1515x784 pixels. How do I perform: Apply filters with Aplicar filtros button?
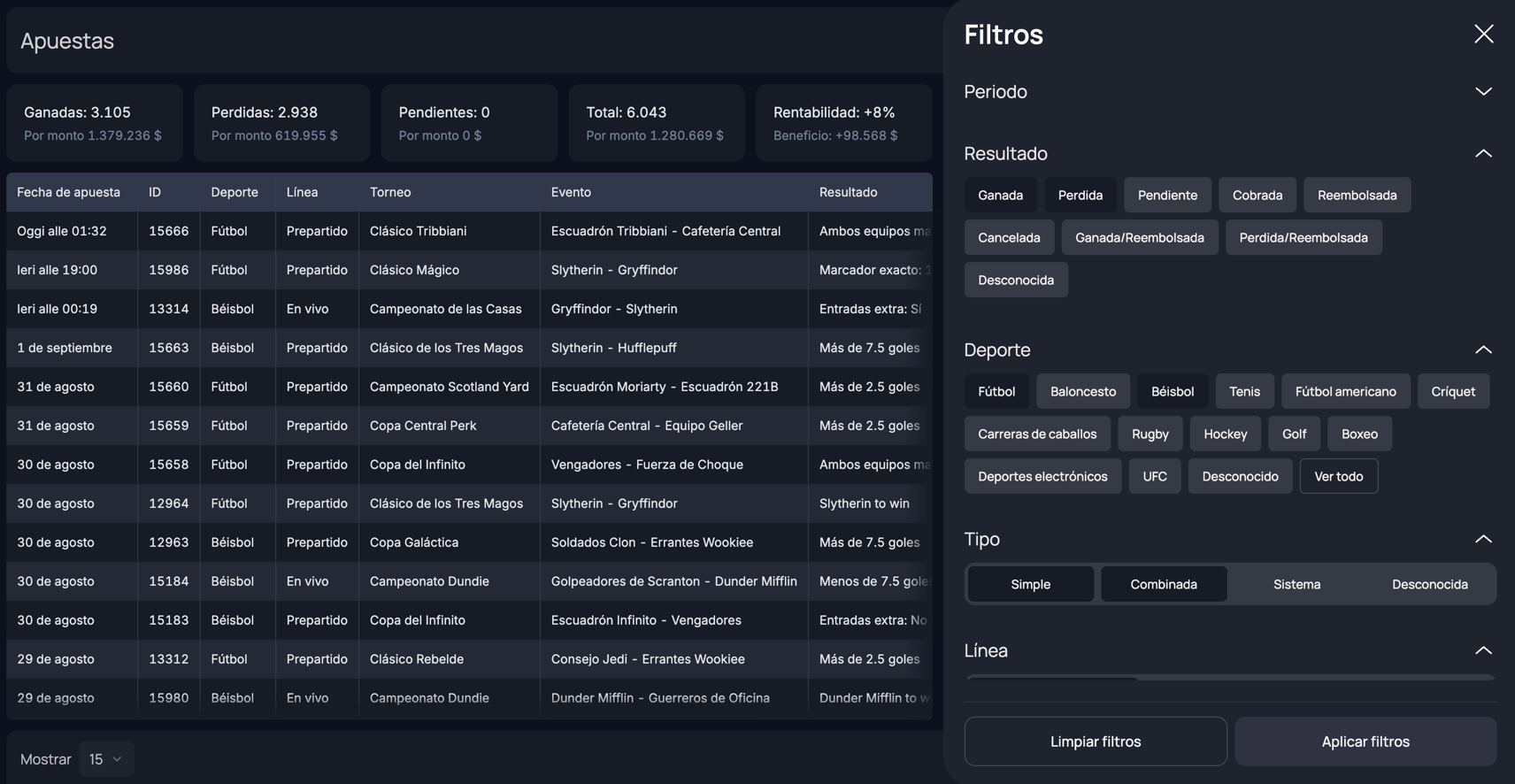1365,742
